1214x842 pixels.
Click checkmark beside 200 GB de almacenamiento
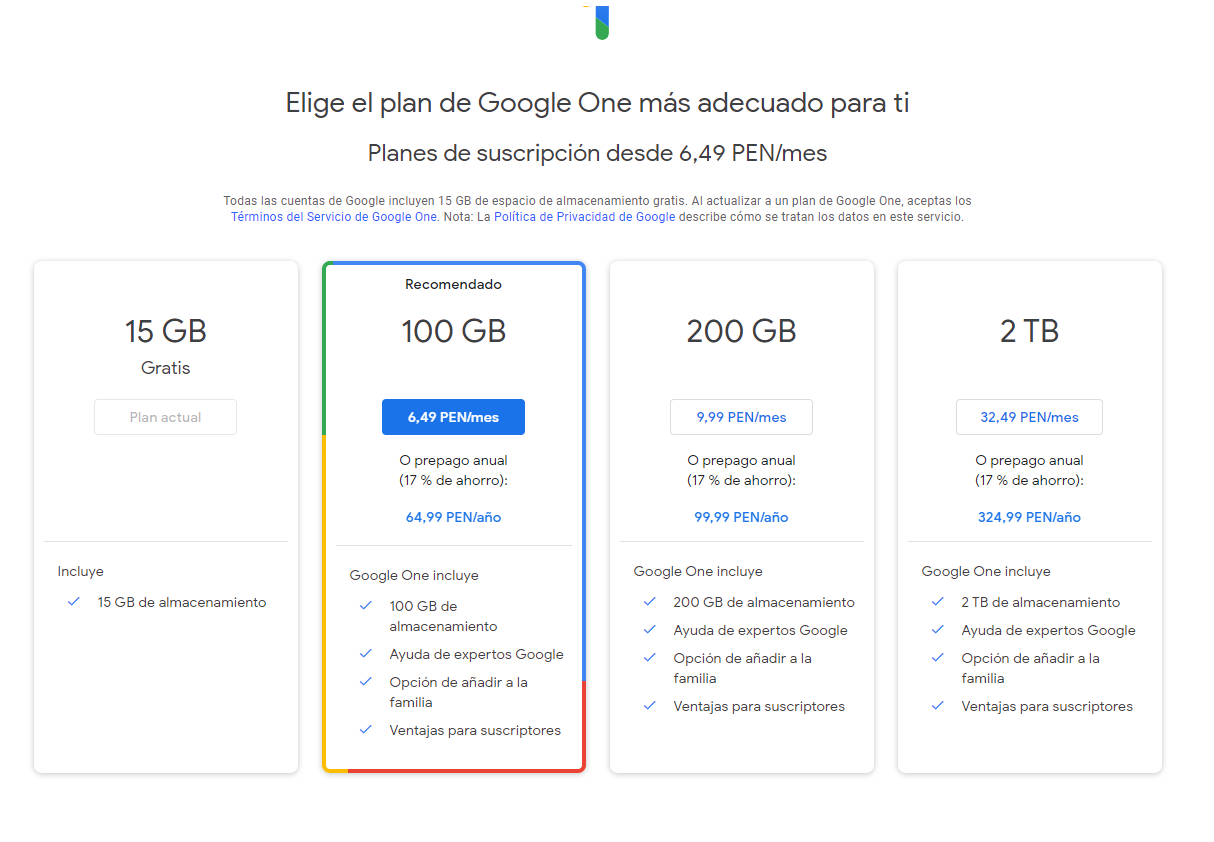point(649,602)
